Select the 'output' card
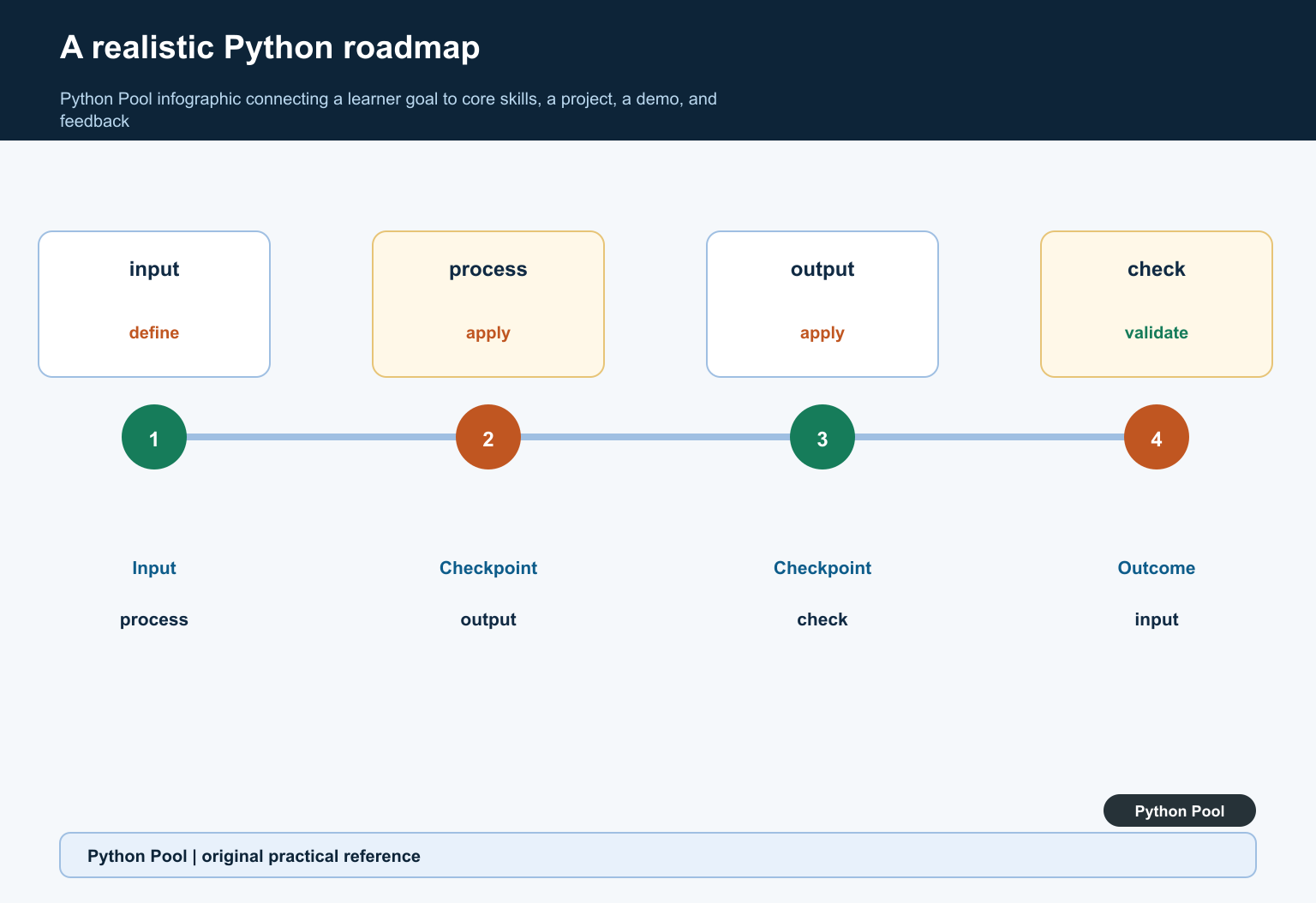 pyautogui.click(x=822, y=304)
